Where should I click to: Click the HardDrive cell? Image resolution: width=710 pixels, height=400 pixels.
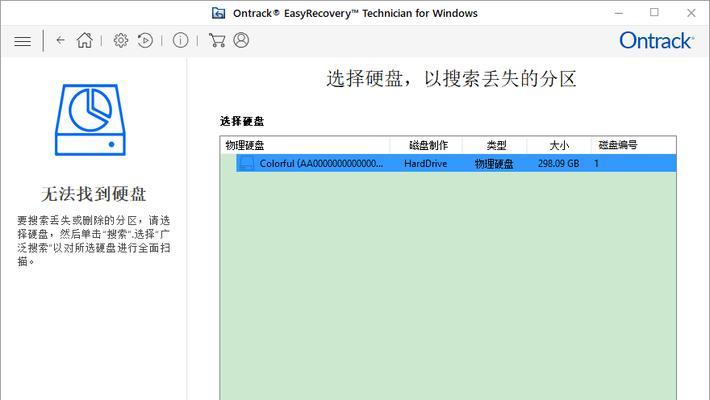point(425,164)
